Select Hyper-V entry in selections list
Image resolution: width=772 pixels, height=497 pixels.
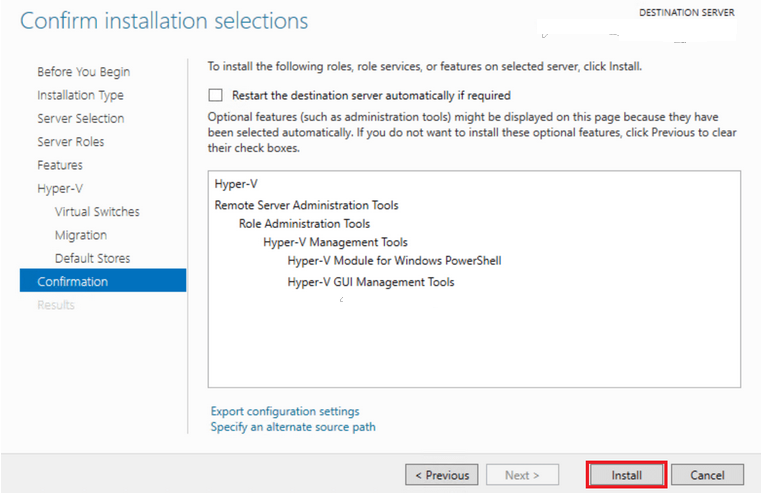point(236,184)
